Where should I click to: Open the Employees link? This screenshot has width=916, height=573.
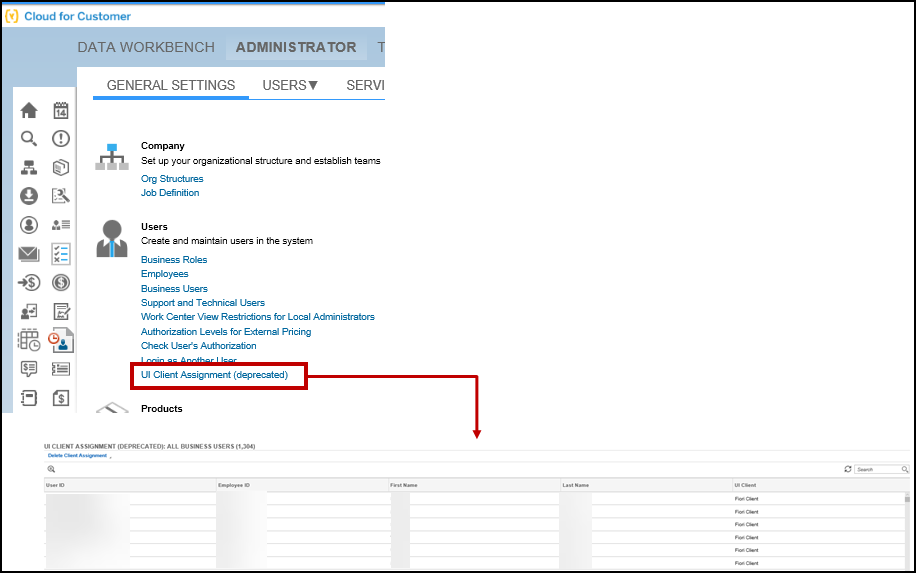coord(164,274)
